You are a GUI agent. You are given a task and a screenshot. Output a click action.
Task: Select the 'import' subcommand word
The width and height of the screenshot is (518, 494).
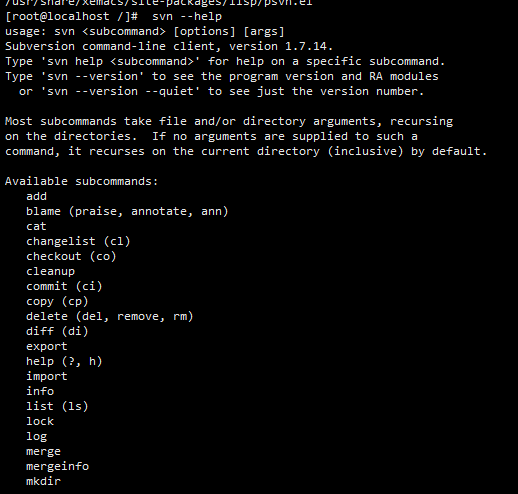point(47,376)
